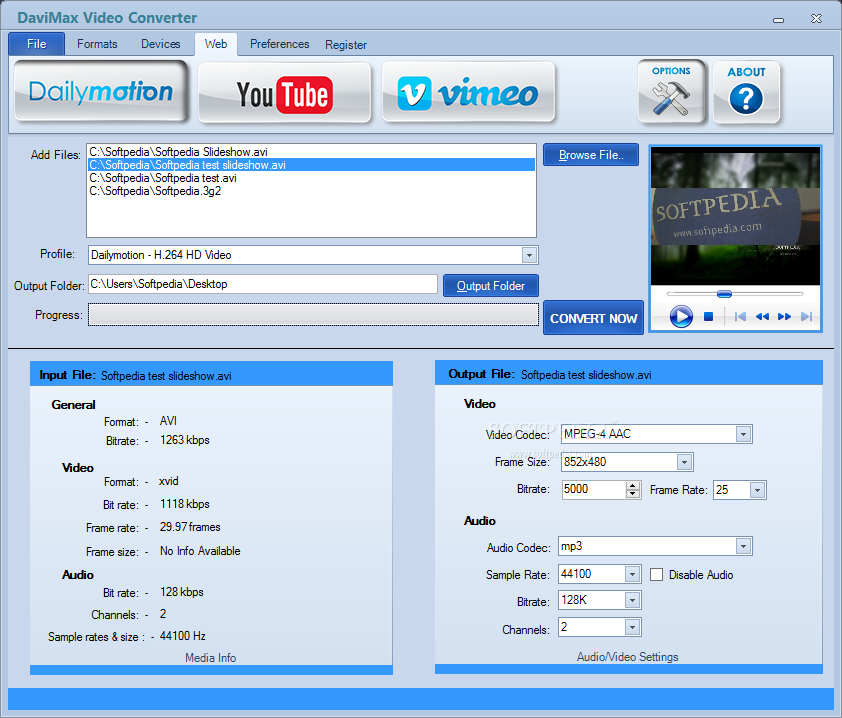The width and height of the screenshot is (842, 718).
Task: Stop the preview playback
Action: pyautogui.click(x=708, y=316)
